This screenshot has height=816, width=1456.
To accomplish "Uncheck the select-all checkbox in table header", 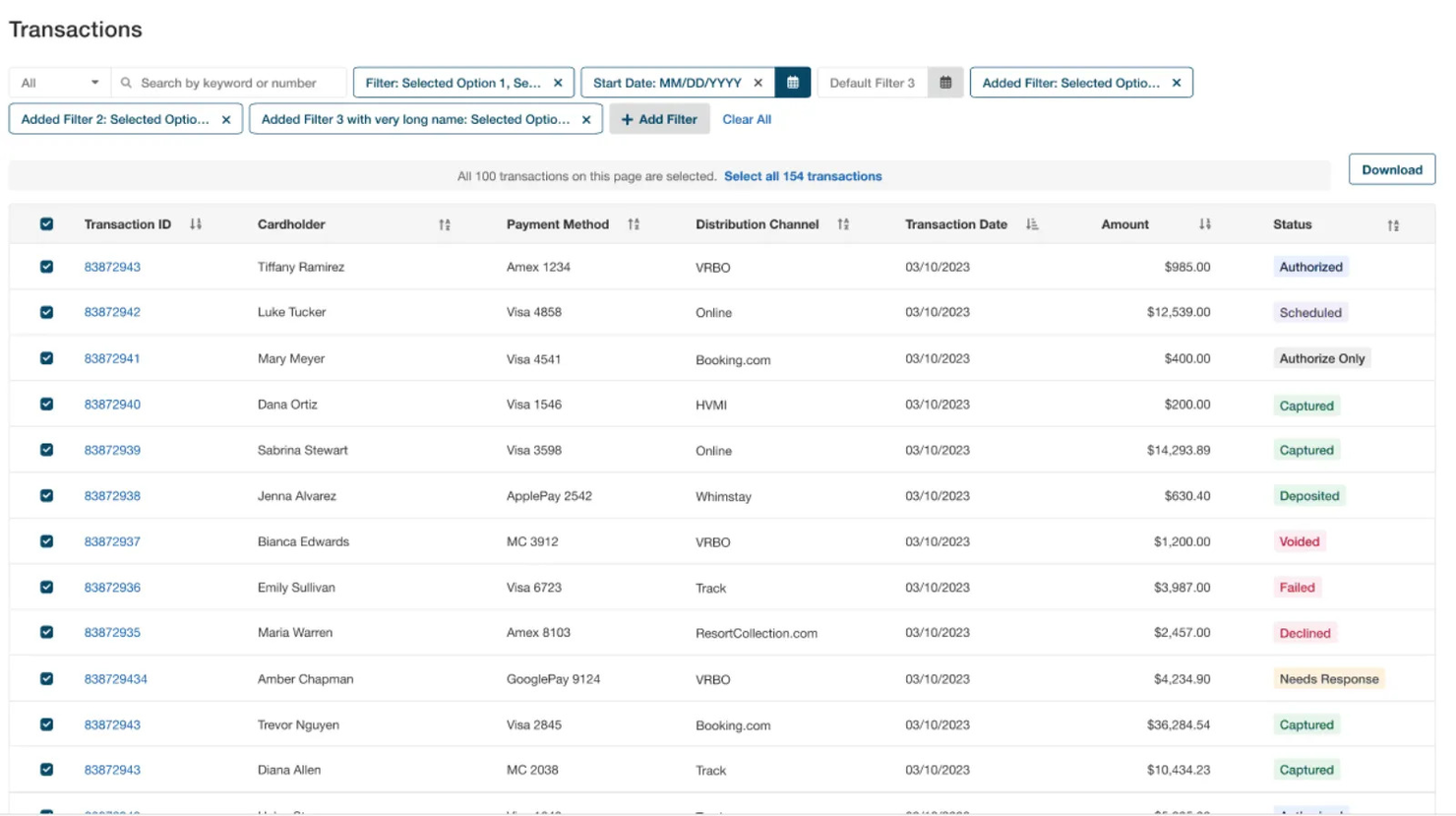I will pyautogui.click(x=46, y=224).
